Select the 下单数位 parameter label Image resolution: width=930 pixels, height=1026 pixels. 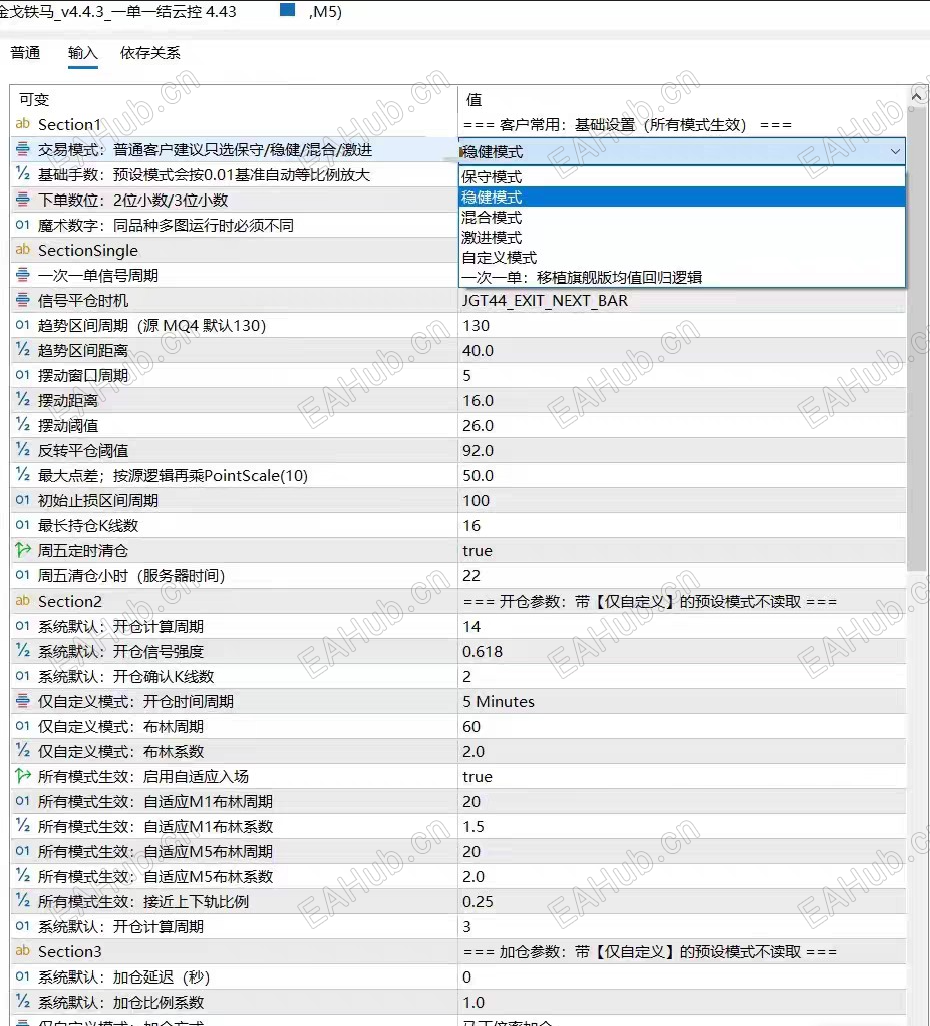pyautogui.click(x=133, y=200)
